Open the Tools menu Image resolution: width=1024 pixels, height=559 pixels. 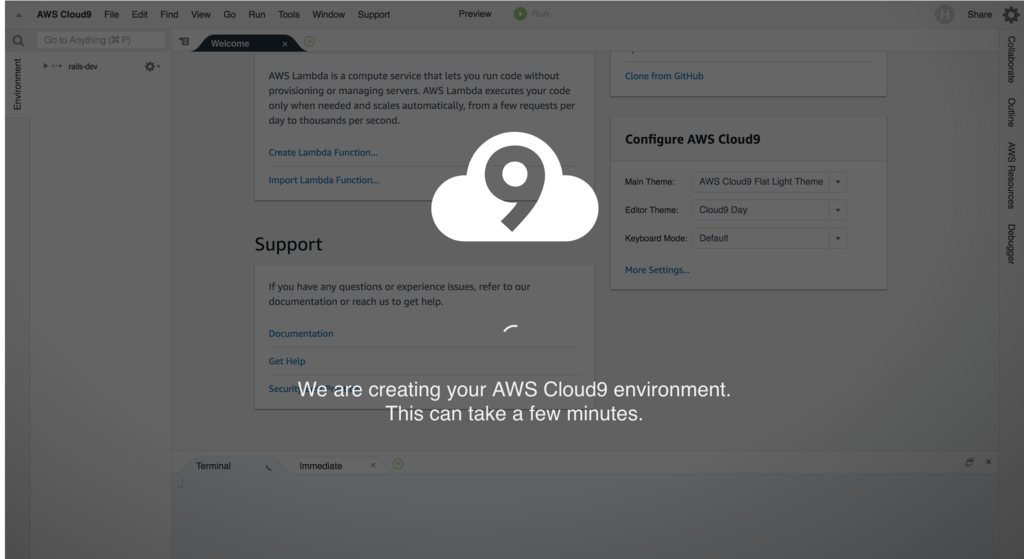pyautogui.click(x=289, y=14)
